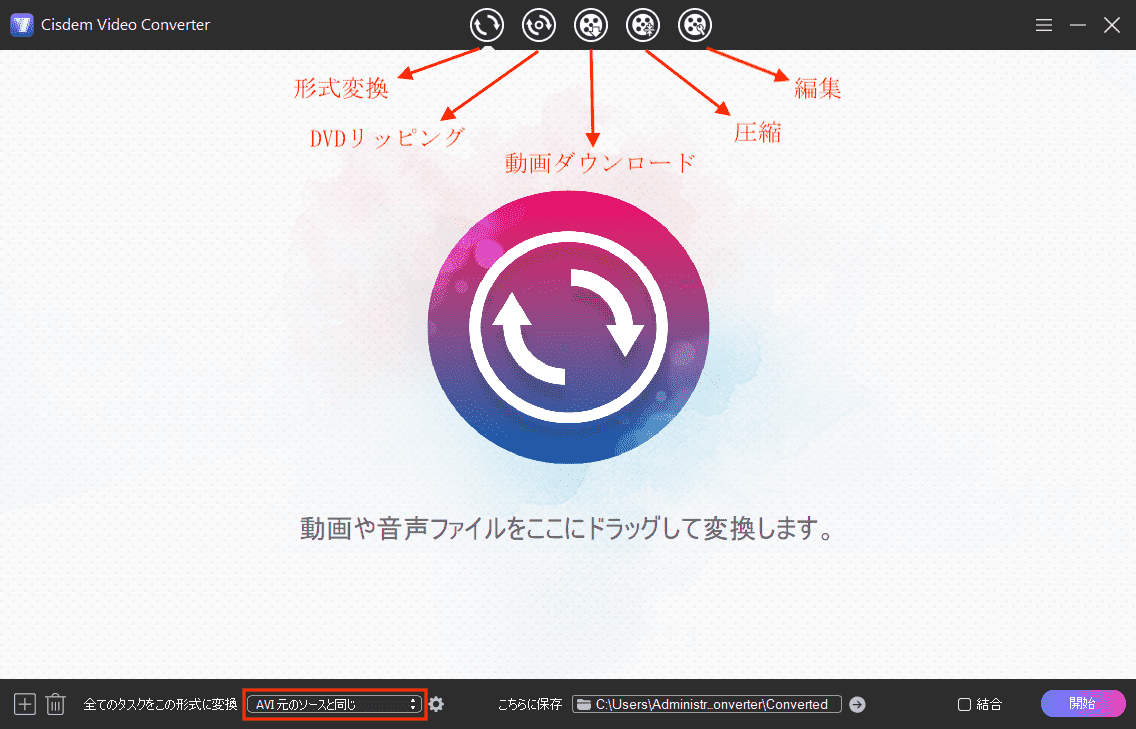The width and height of the screenshot is (1136, 729).
Task: Click the 全てのタスクをこの形式に変換 label
Action: 160,704
